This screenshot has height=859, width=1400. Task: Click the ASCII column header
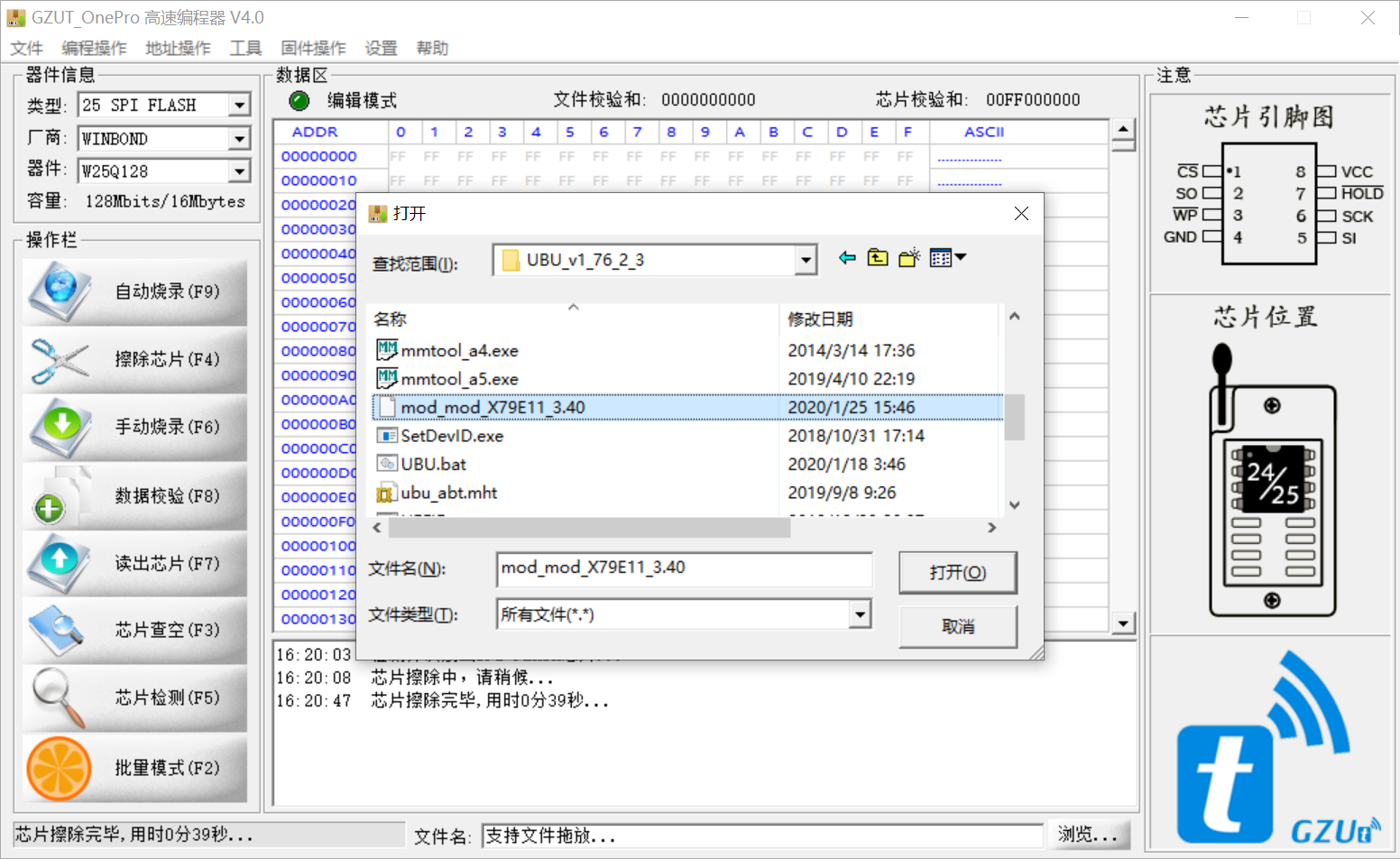[x=983, y=132]
